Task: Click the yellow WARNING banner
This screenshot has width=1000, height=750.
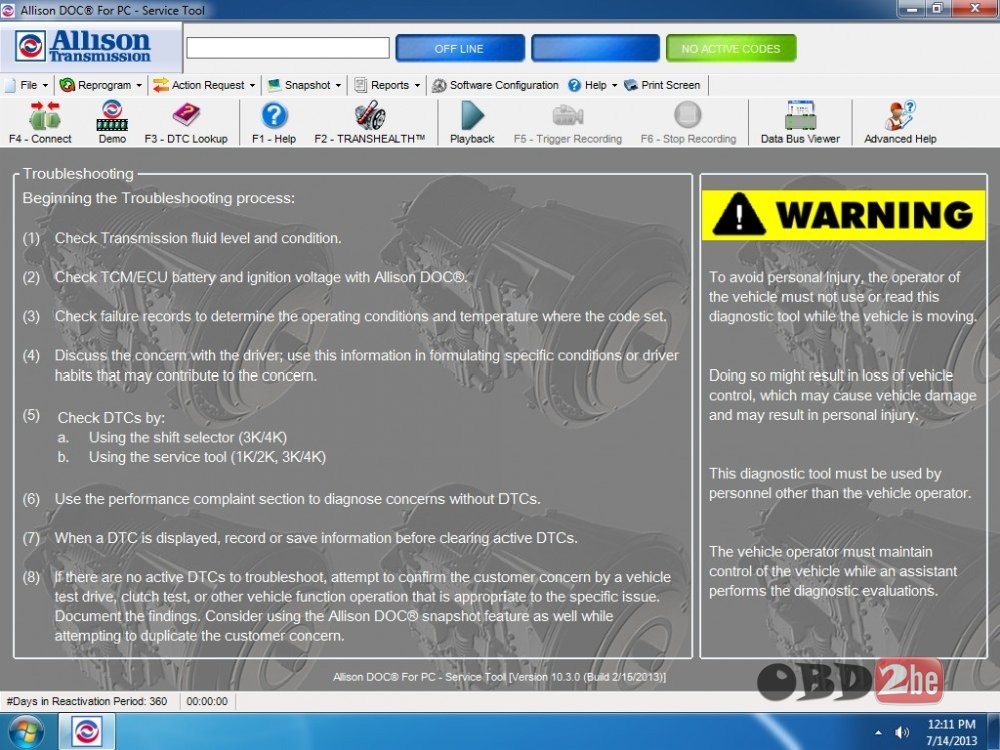Action: click(x=843, y=215)
